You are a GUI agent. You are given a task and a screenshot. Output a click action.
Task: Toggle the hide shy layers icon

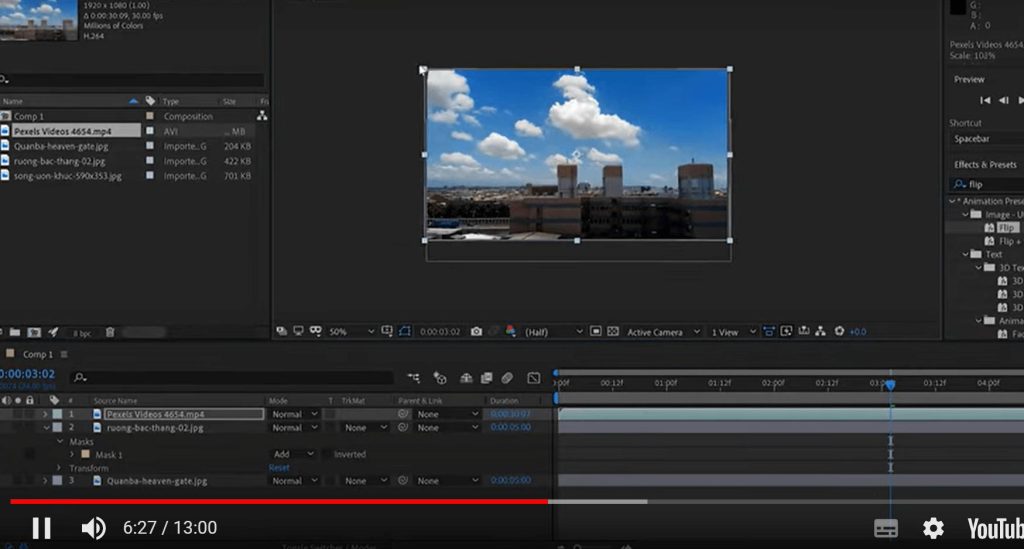[466, 378]
